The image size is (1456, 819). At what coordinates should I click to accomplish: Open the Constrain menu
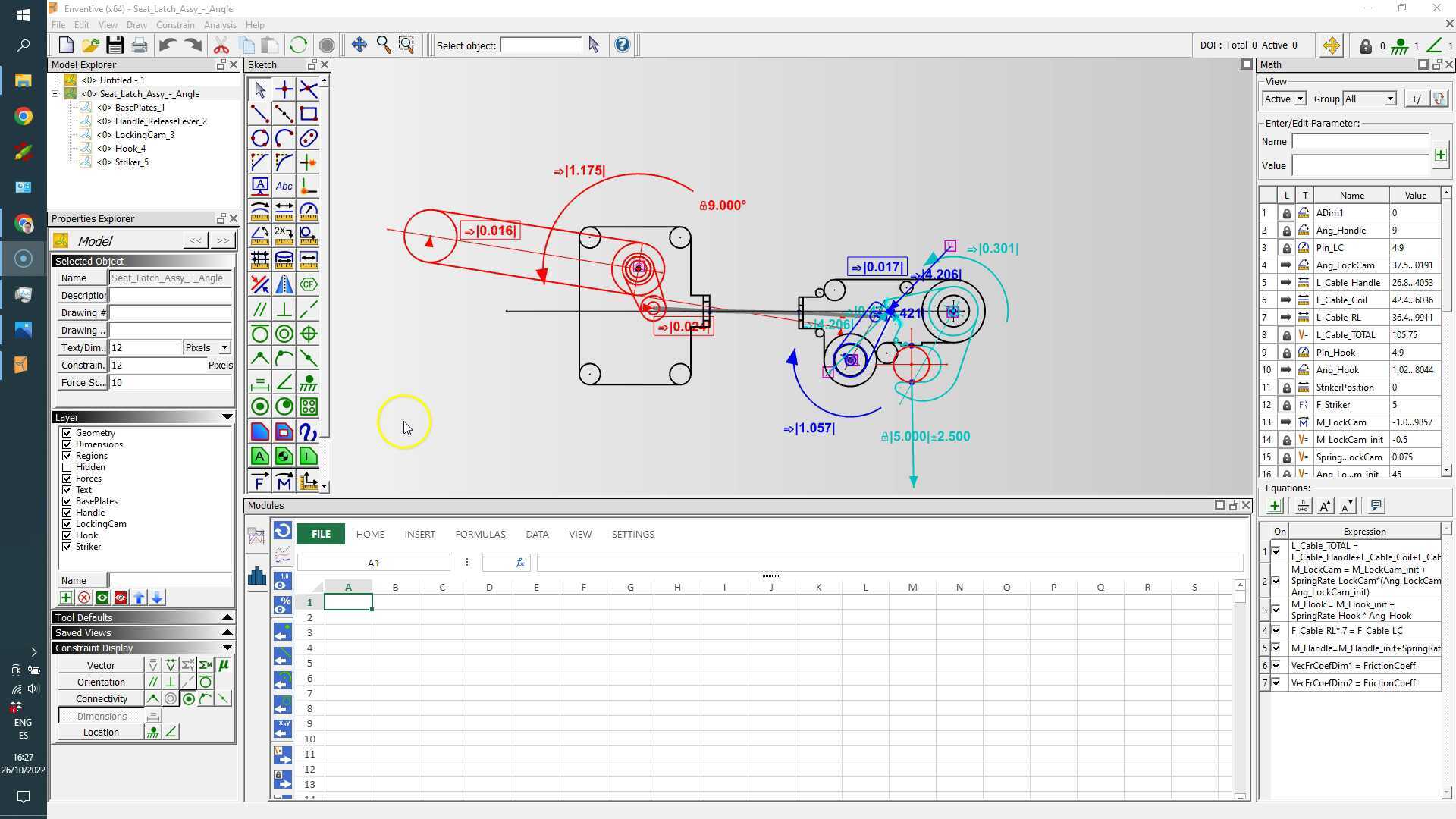pos(175,25)
